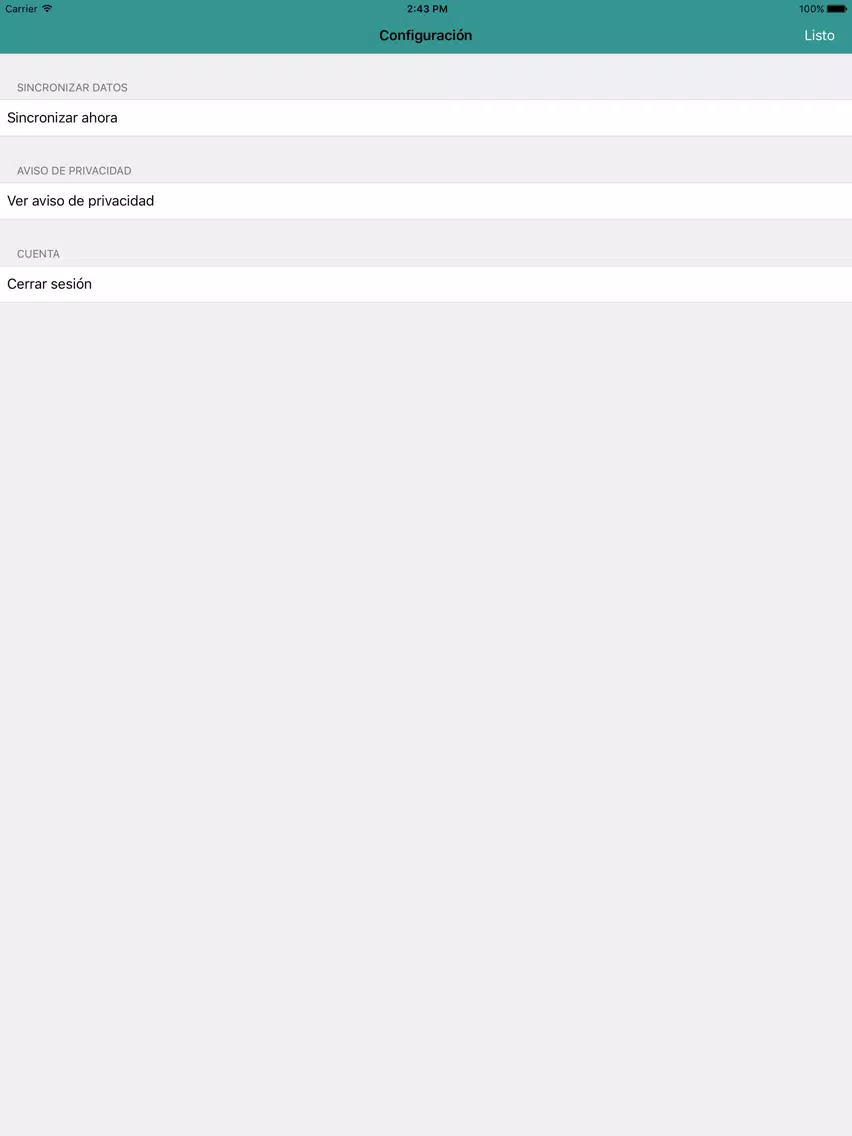This screenshot has height=1136, width=852.
Task: Click the AVISO DE PRIVACIDAD section header
Action: coord(74,171)
